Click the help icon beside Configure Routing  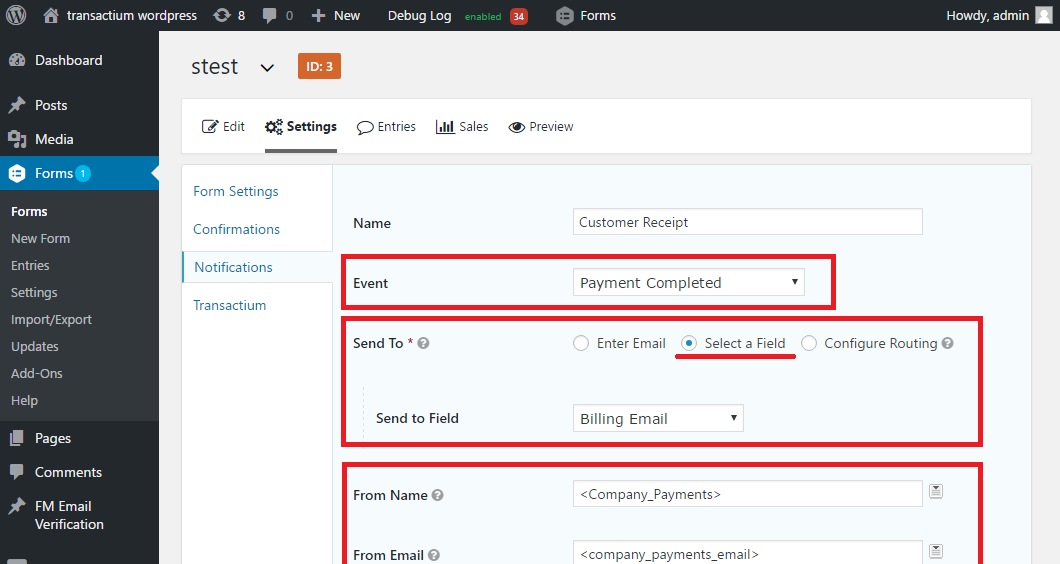[x=947, y=343]
